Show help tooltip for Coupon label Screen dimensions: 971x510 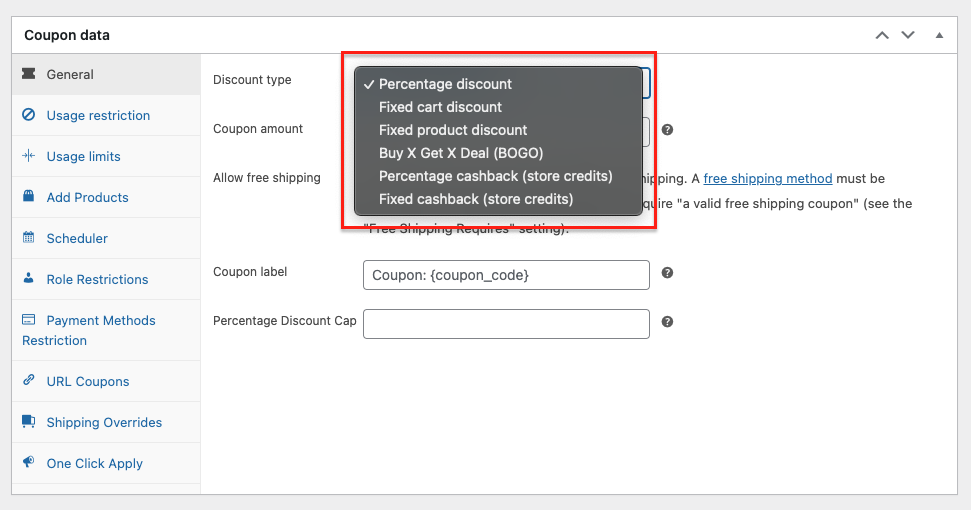667,273
